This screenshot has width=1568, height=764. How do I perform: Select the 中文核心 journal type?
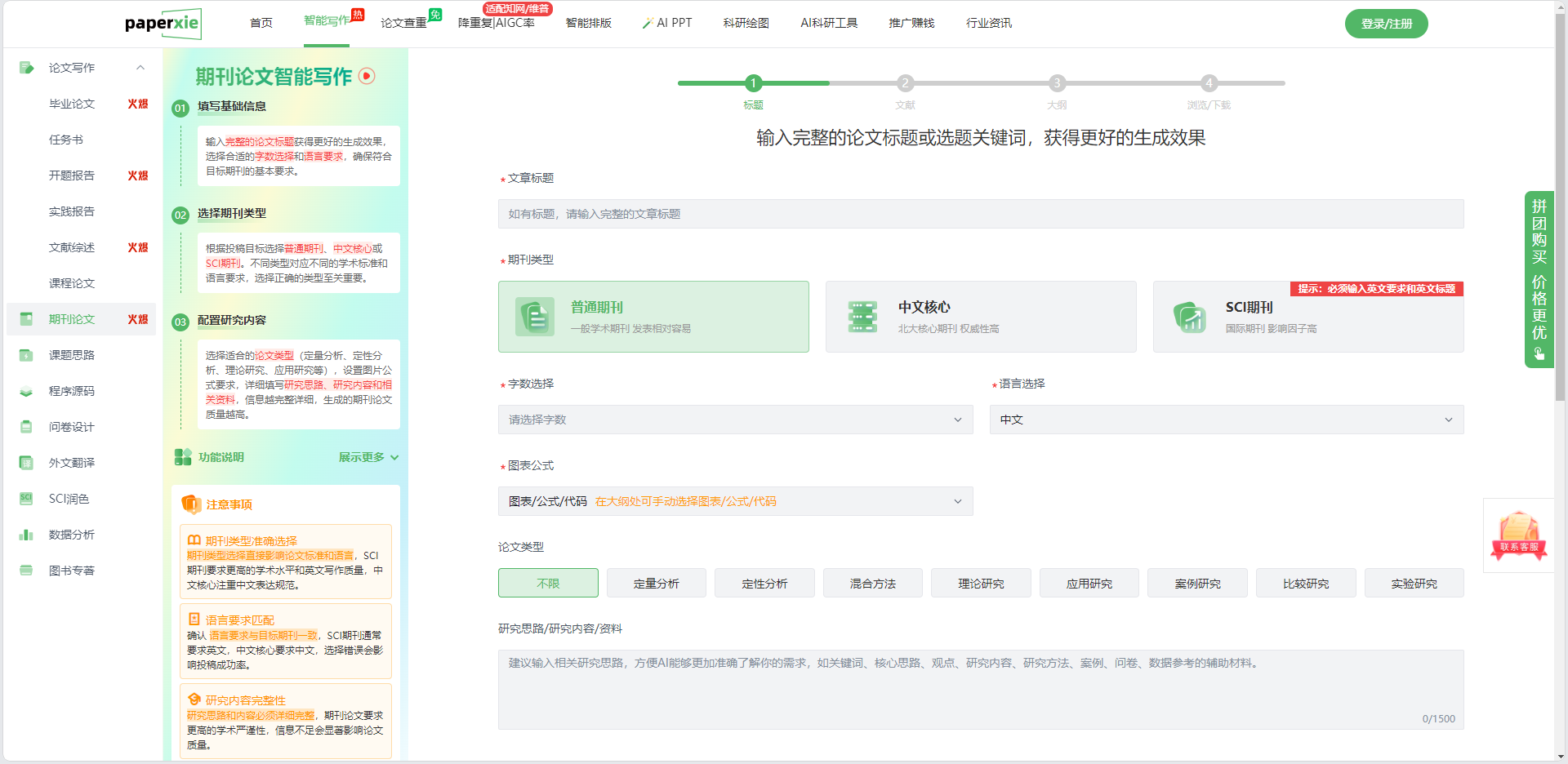(x=980, y=317)
